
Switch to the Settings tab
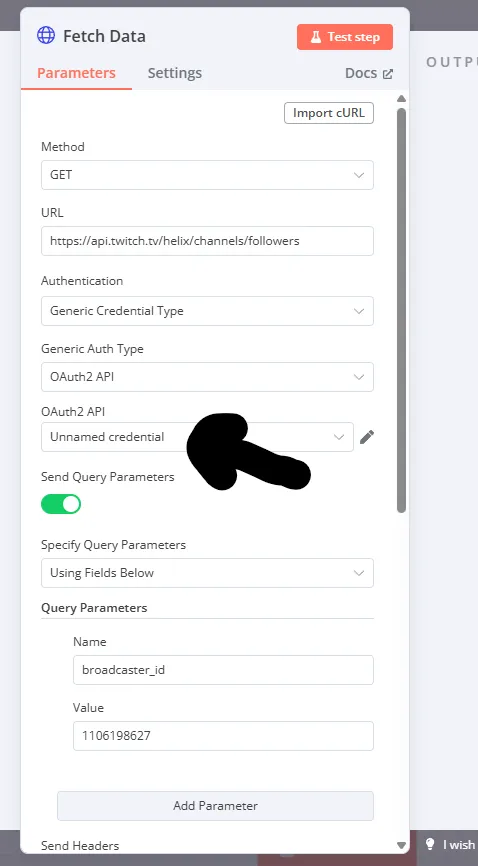175,73
